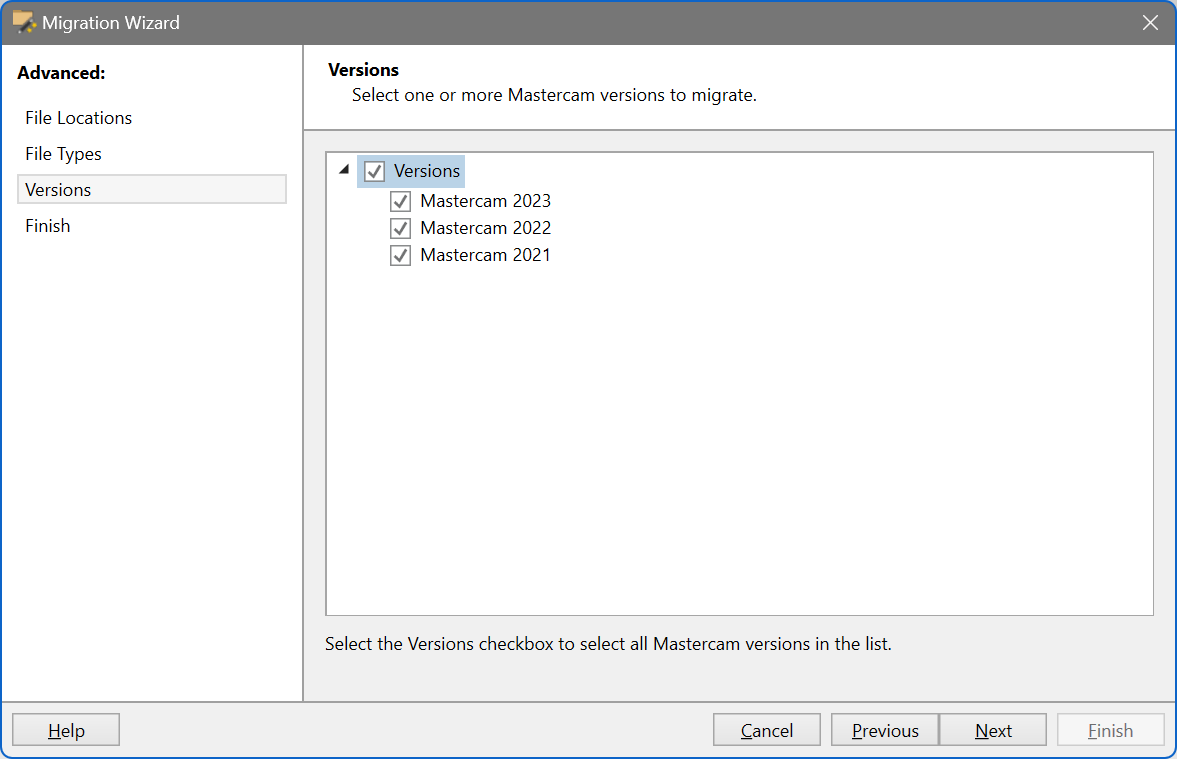Go to the File Locations step
This screenshot has width=1177, height=759.
click(x=78, y=118)
